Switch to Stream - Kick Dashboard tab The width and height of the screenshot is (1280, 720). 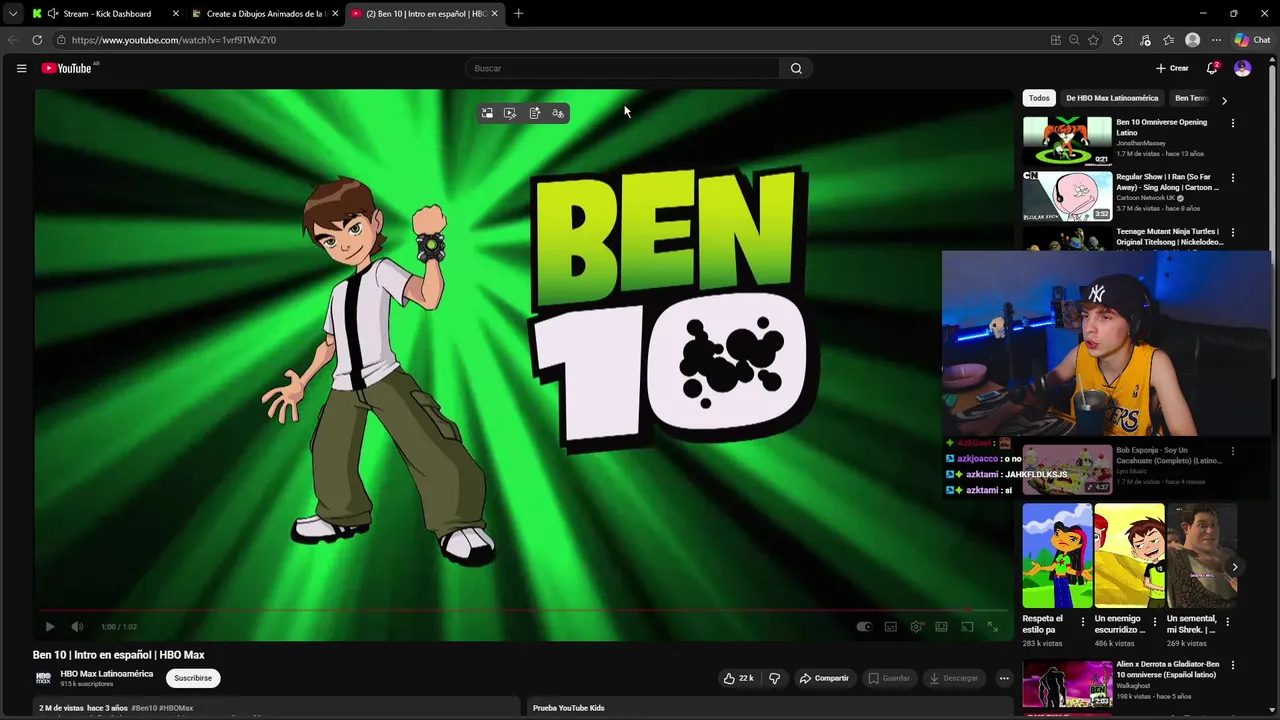click(107, 14)
